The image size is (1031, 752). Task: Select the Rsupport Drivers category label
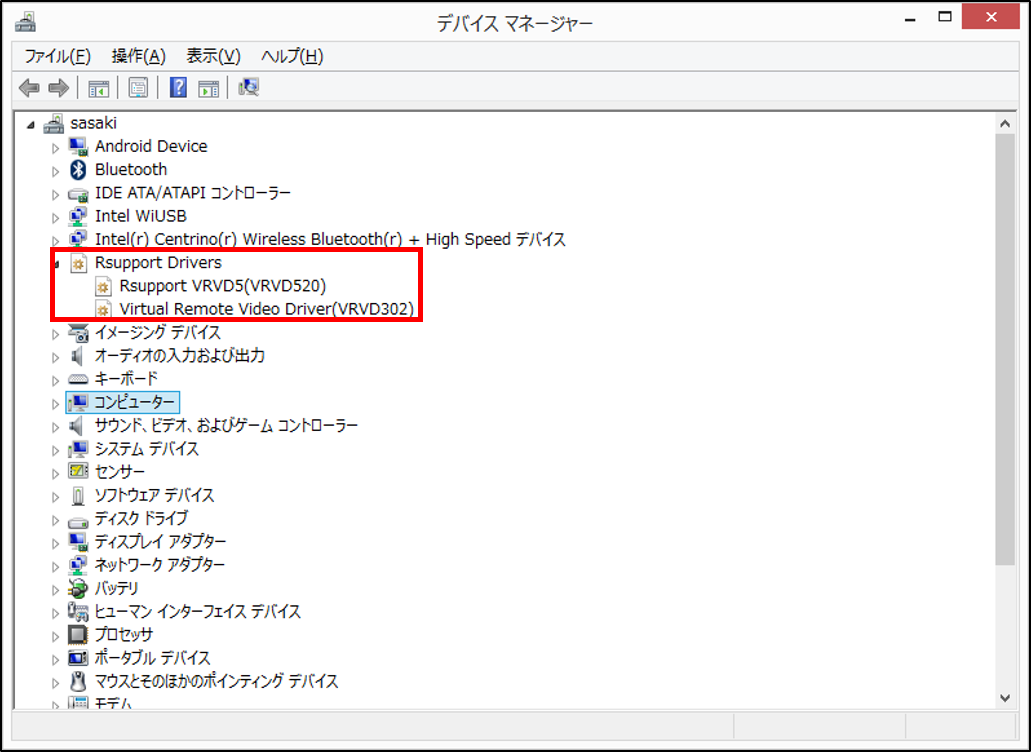158,262
